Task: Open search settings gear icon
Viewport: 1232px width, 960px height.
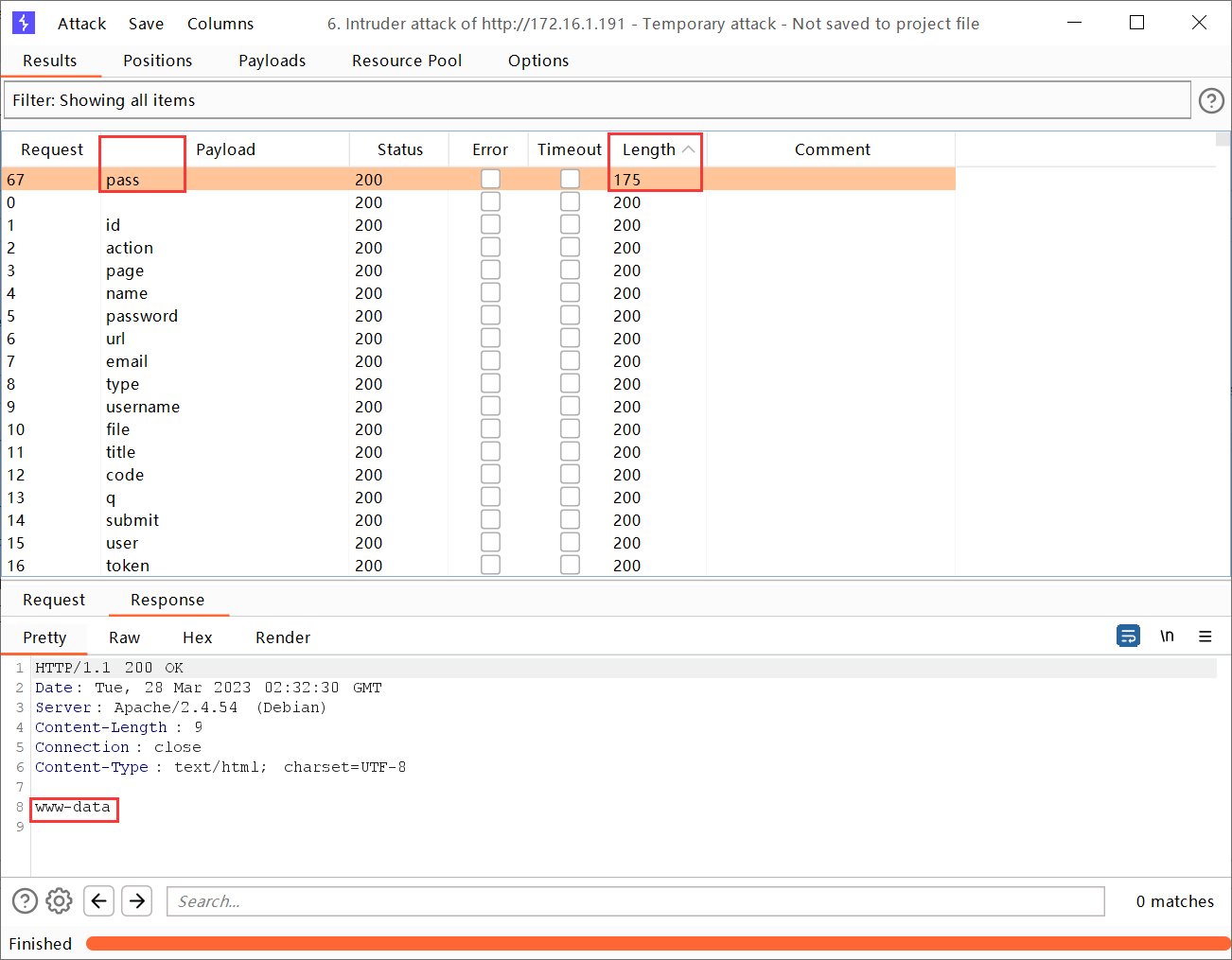Action: (x=59, y=900)
